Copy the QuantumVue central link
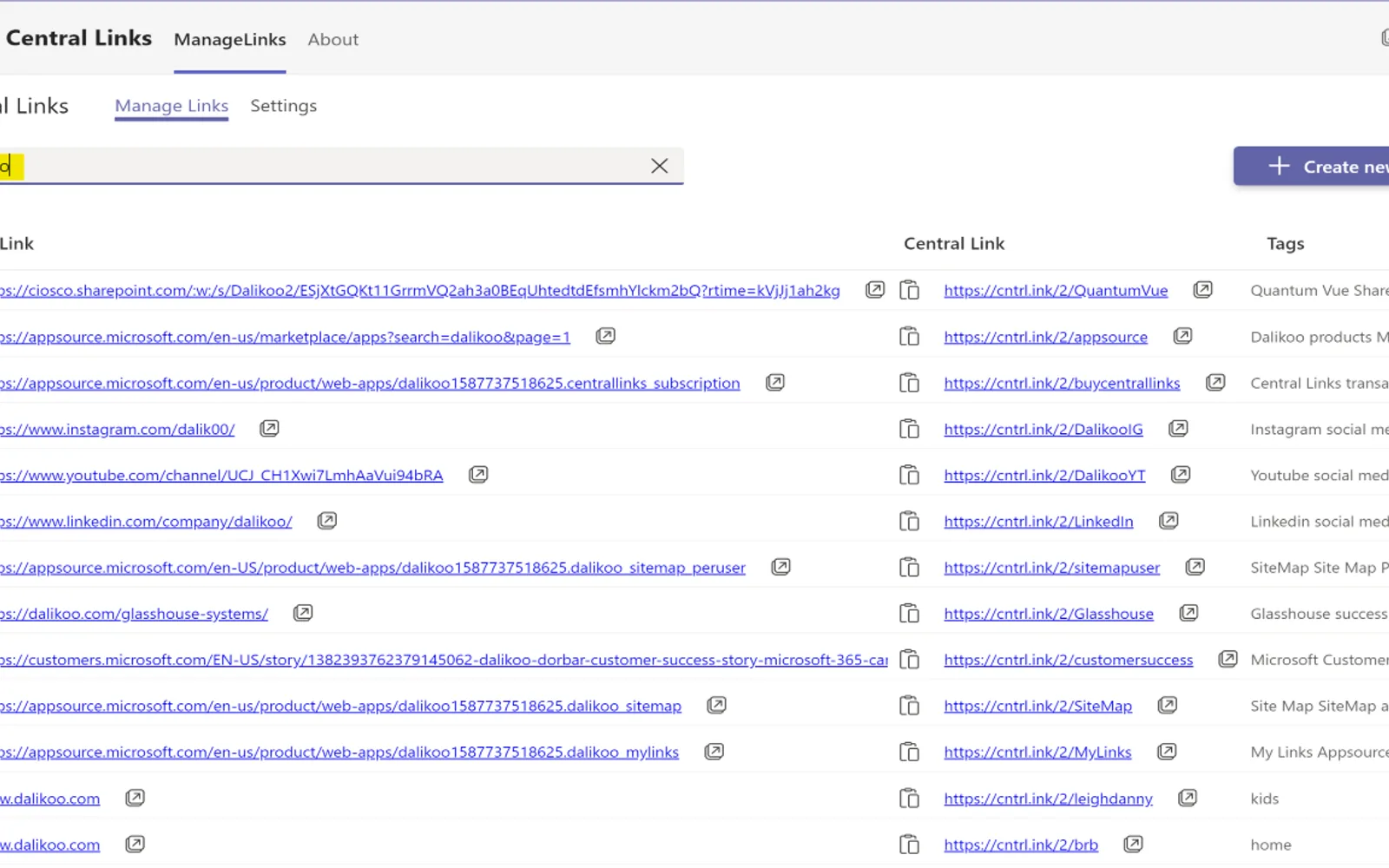Image resolution: width=1389 pixels, height=868 pixels. (x=909, y=290)
